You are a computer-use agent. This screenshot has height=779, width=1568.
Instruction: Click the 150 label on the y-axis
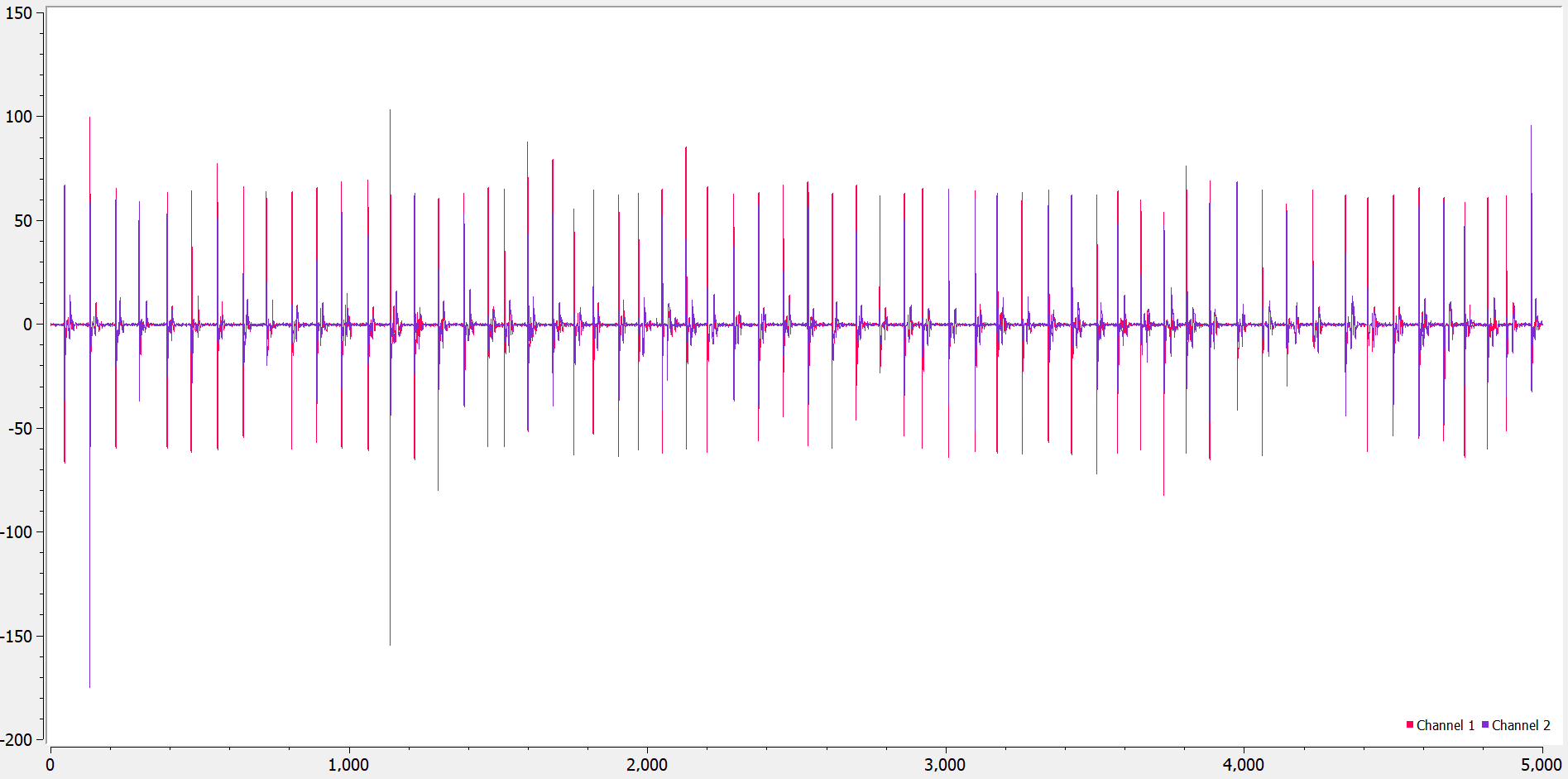click(x=19, y=13)
